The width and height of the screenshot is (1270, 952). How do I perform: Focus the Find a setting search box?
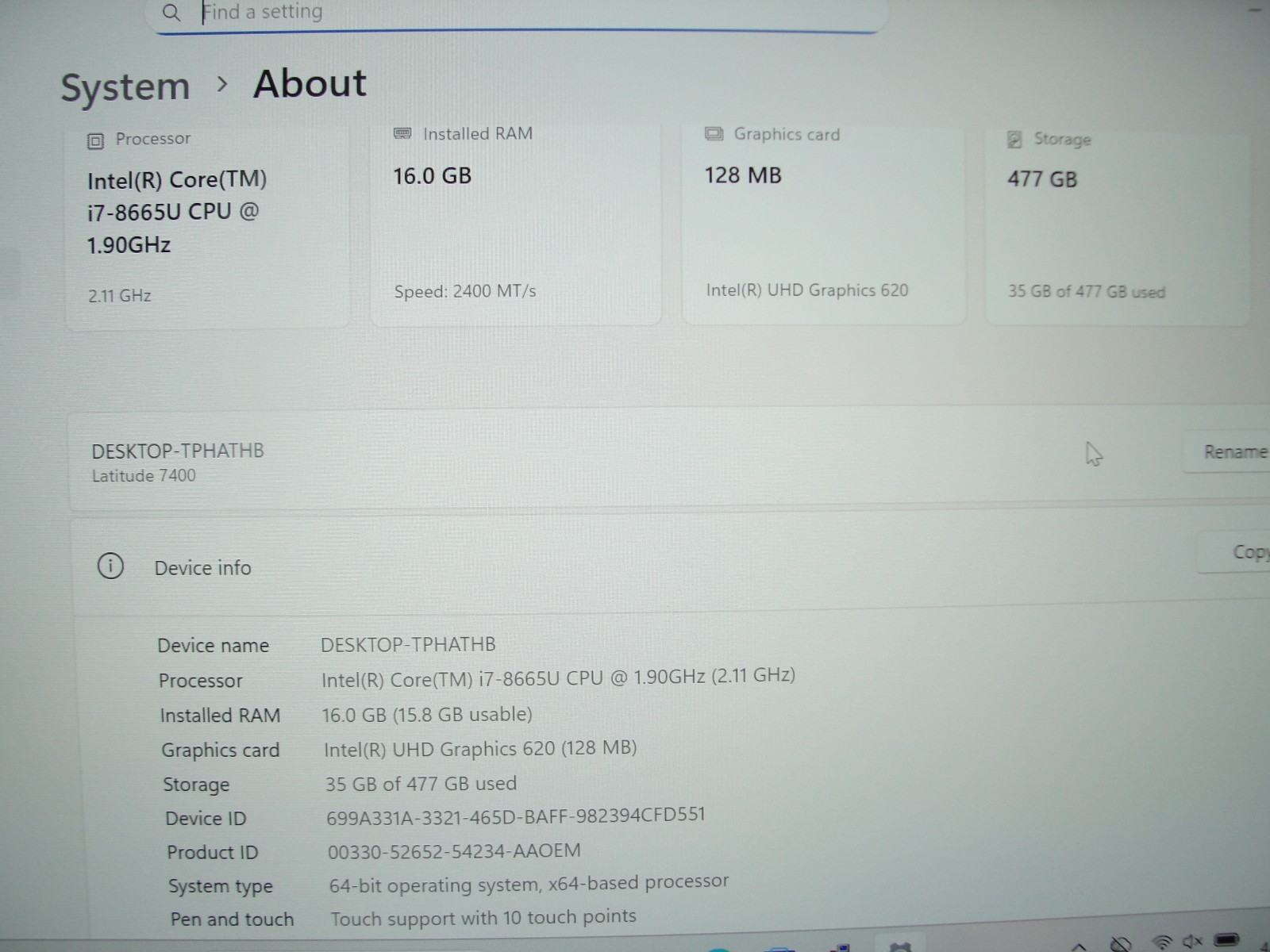[x=516, y=14]
